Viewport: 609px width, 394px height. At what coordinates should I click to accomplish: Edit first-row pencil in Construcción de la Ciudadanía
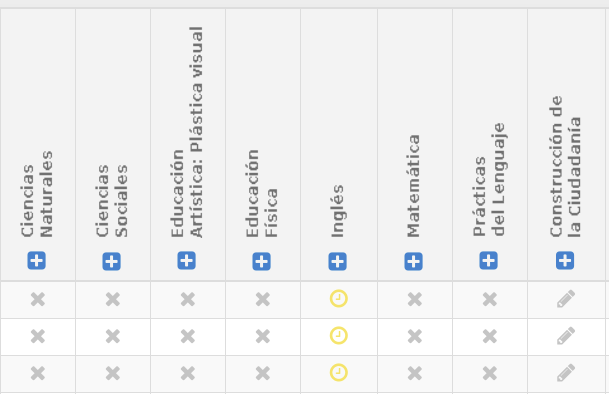(566, 299)
